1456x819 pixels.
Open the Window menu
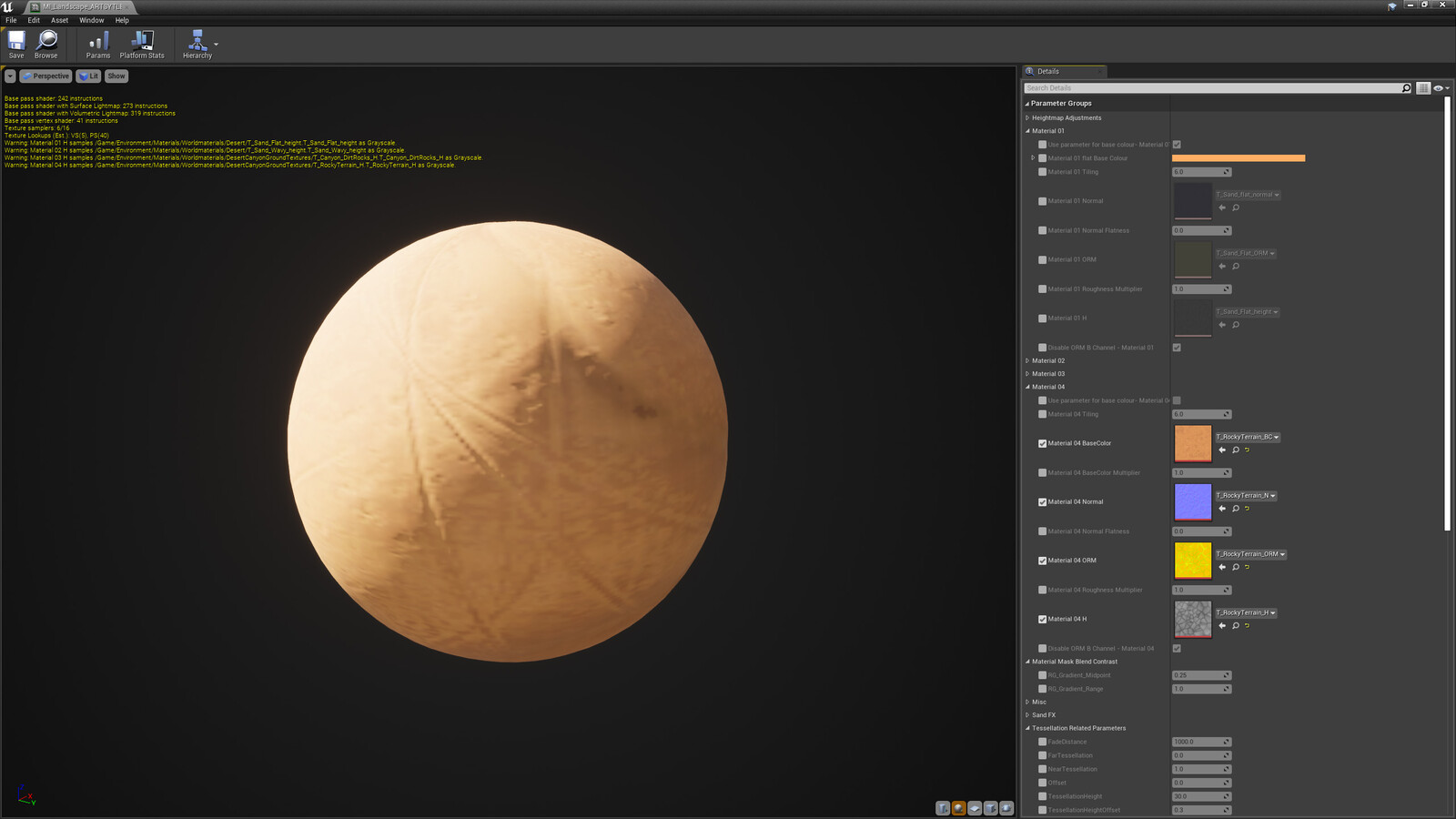tap(91, 20)
